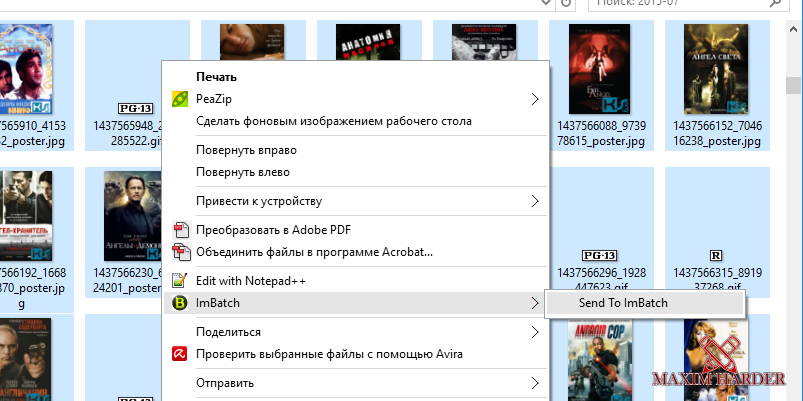Click the Avira red umbrella icon

click(180, 354)
